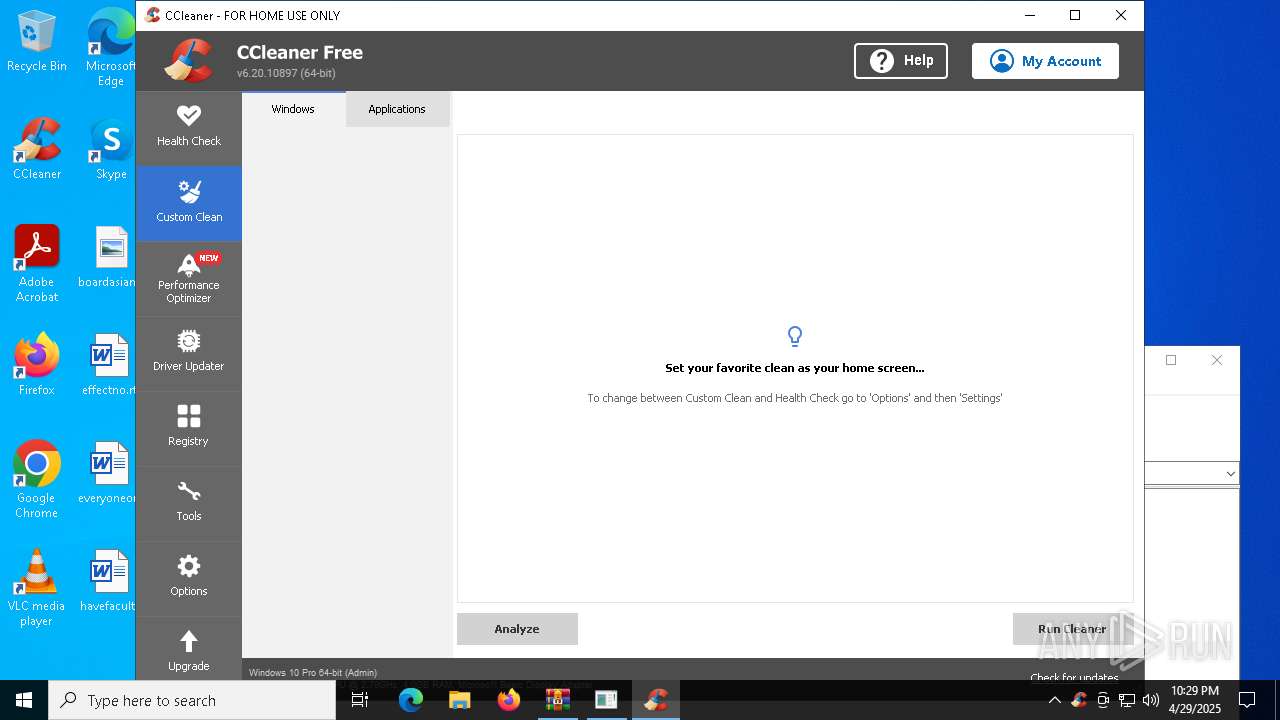Viewport: 1280px width, 720px height.
Task: Open Registry cleaner section
Action: pyautogui.click(x=189, y=428)
